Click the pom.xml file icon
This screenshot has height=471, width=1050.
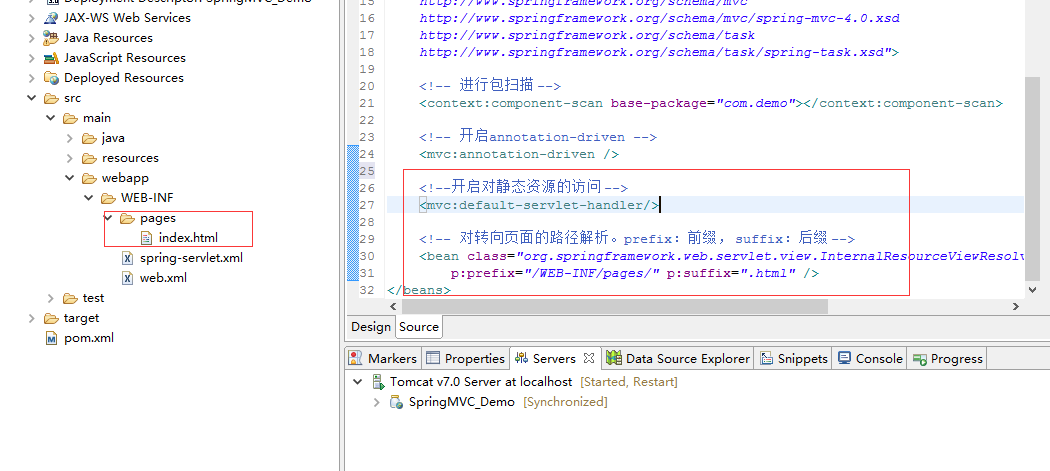pos(52,338)
